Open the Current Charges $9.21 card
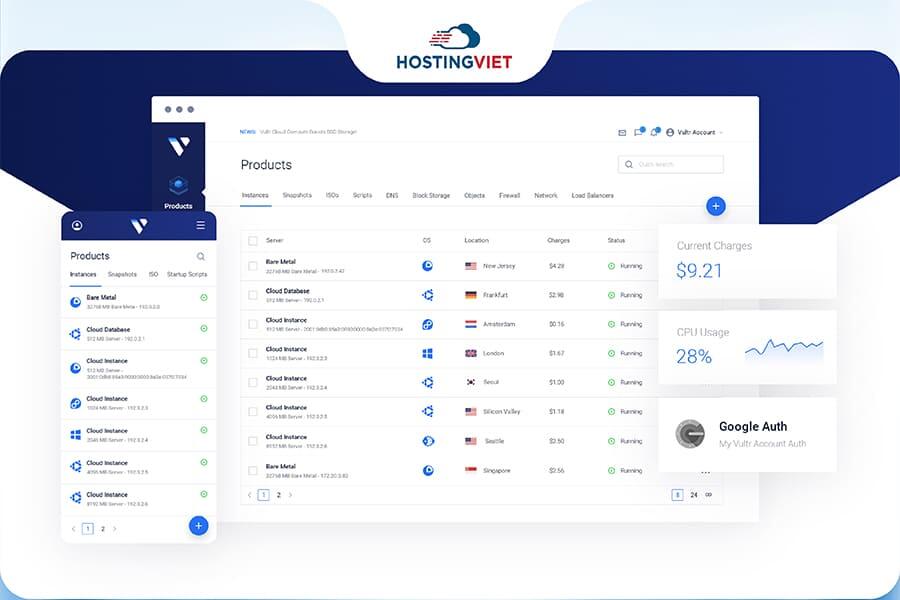The width and height of the screenshot is (900, 600). tap(747, 261)
